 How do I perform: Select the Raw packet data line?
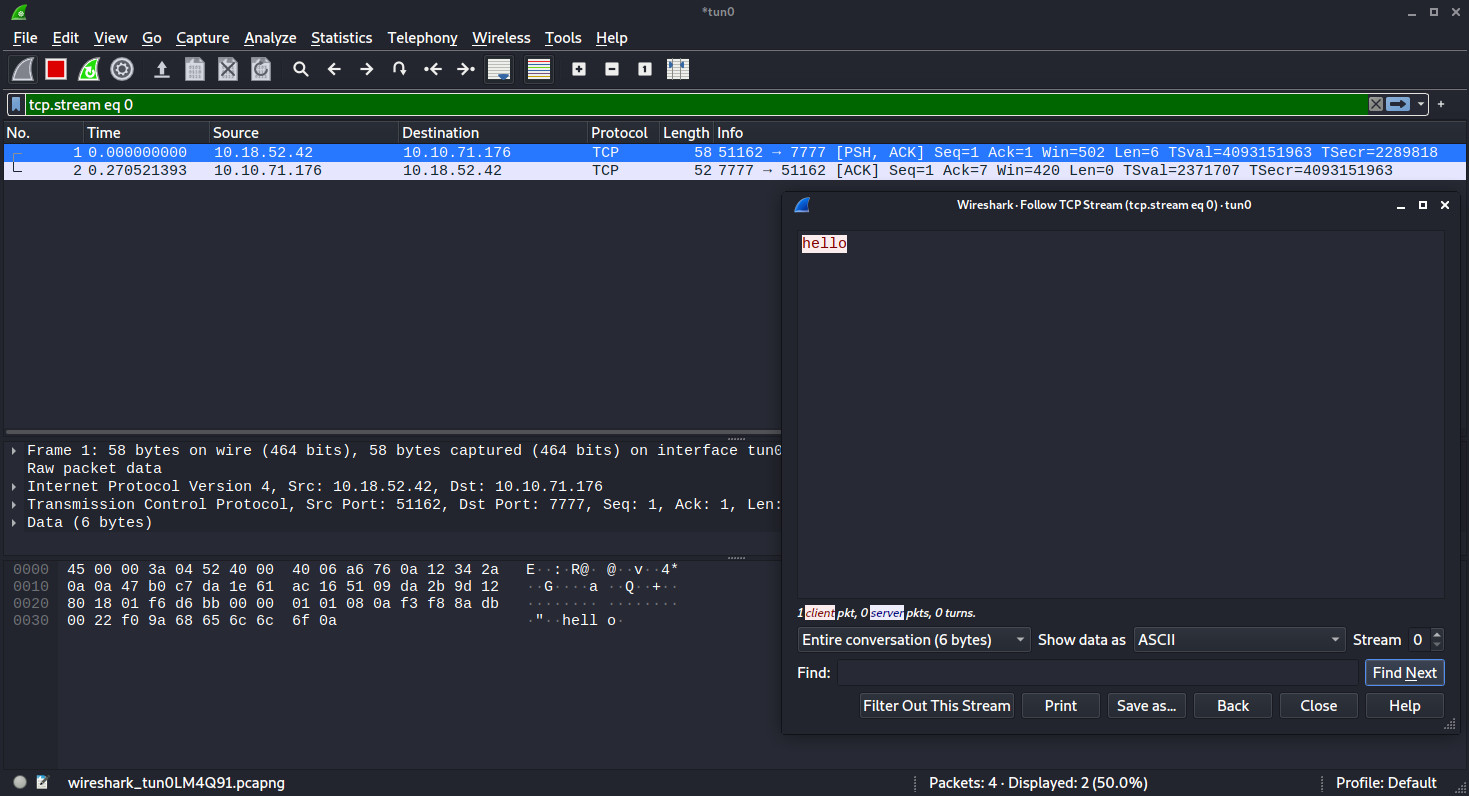94,469
